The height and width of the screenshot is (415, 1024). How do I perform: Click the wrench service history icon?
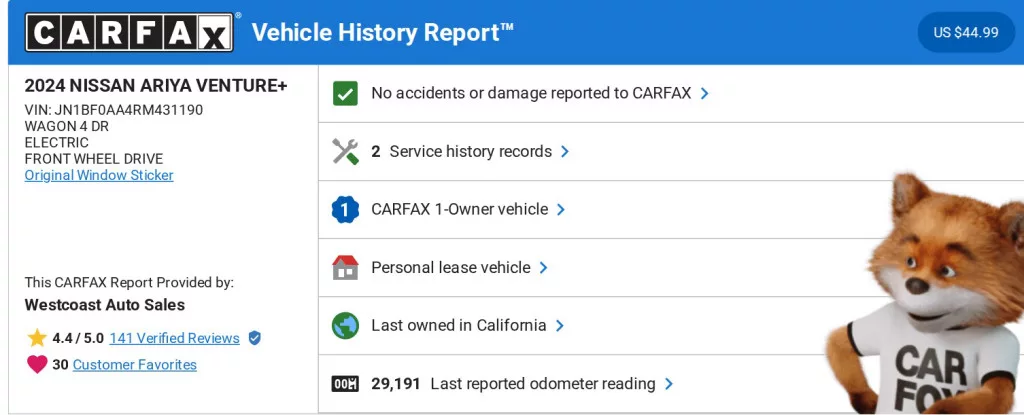coord(345,152)
